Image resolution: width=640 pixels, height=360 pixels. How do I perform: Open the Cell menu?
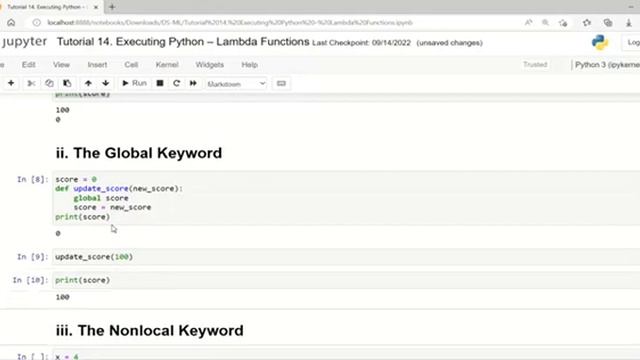click(131, 64)
